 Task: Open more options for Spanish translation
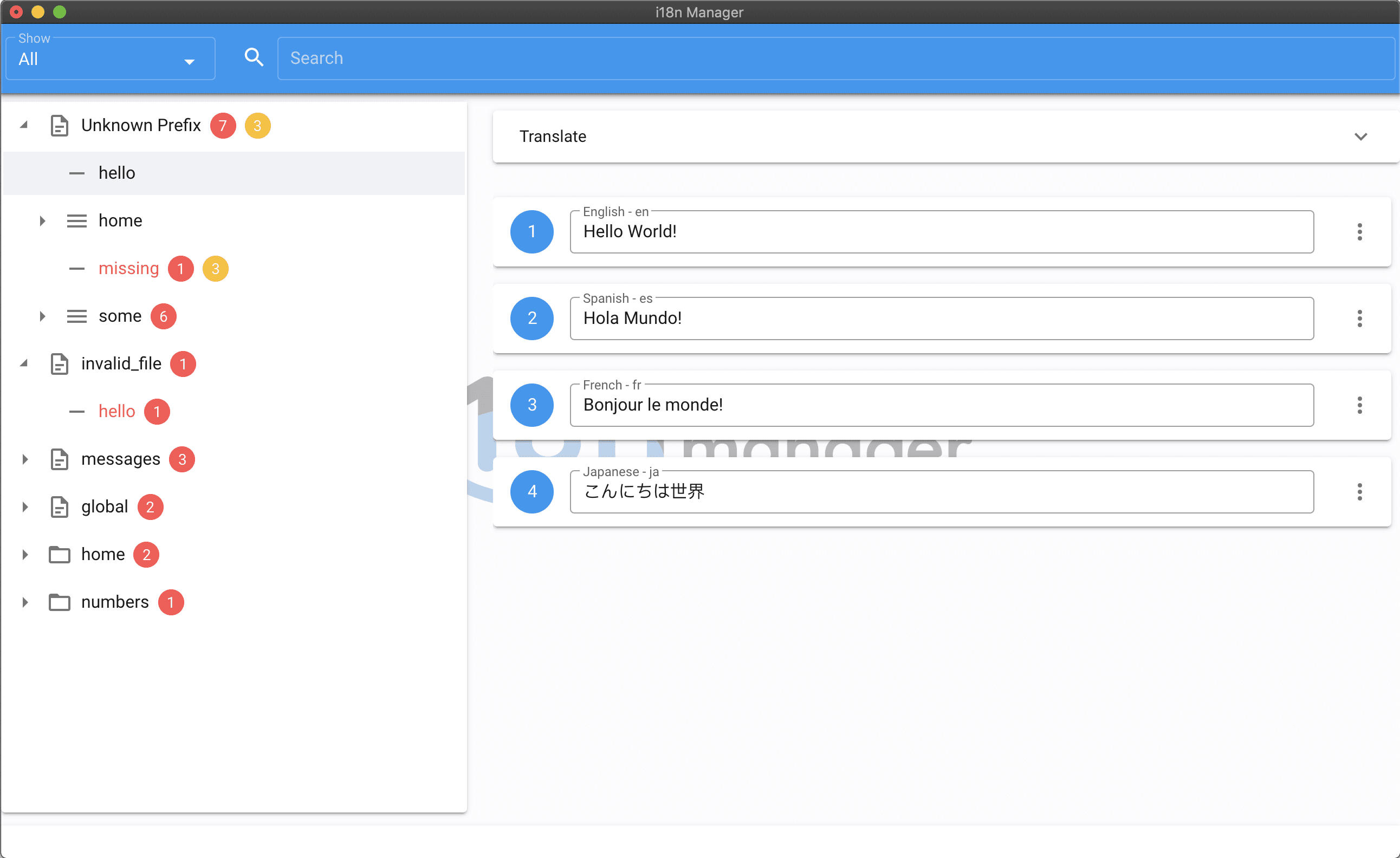tap(1359, 318)
